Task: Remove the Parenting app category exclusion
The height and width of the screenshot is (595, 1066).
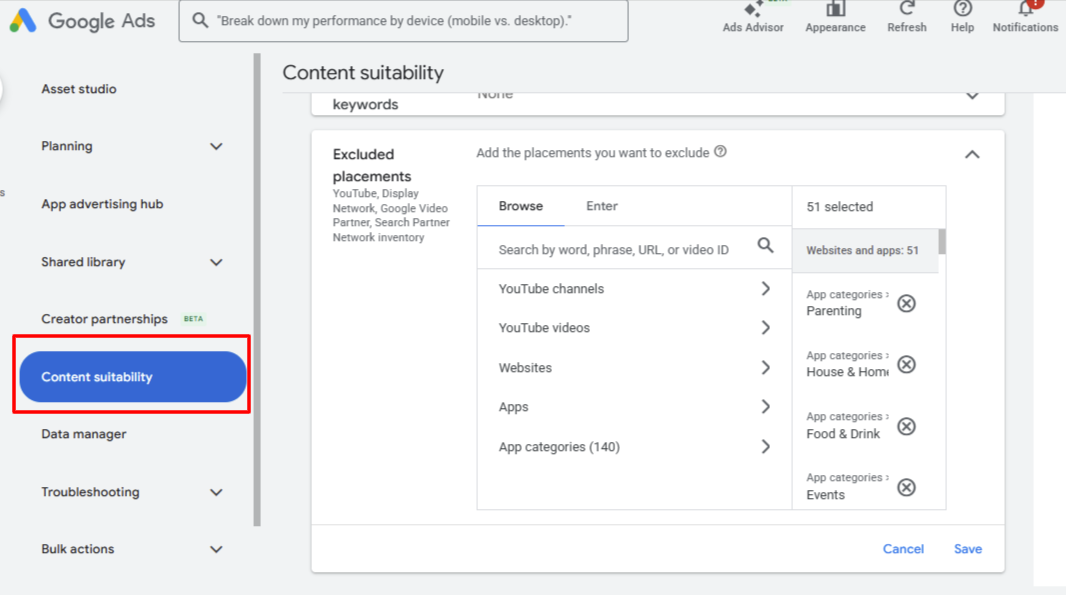Action: coord(906,303)
